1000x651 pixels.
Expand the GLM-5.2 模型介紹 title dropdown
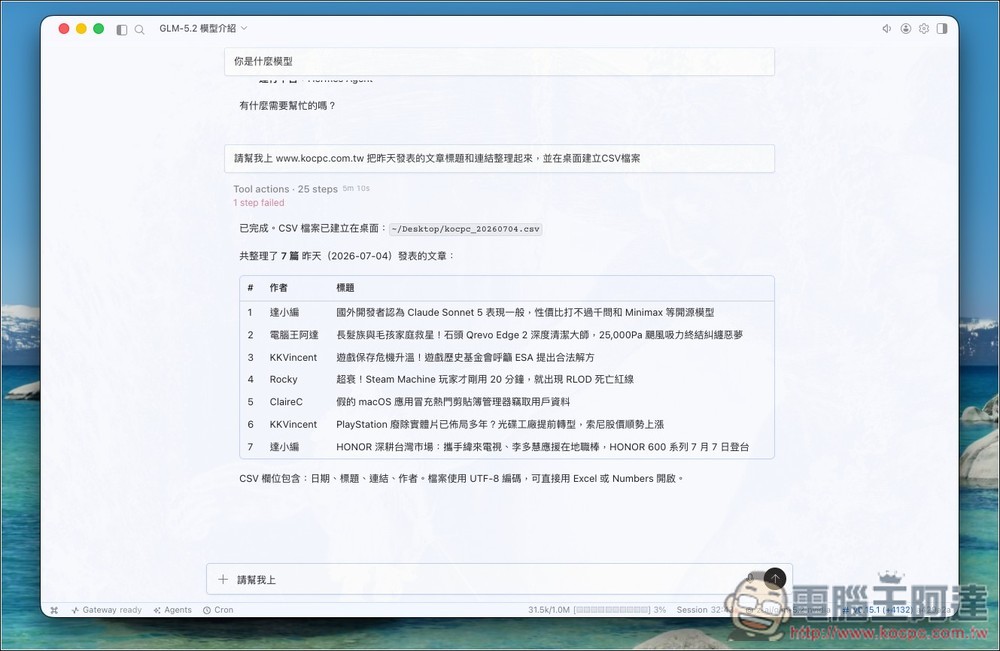tap(203, 28)
